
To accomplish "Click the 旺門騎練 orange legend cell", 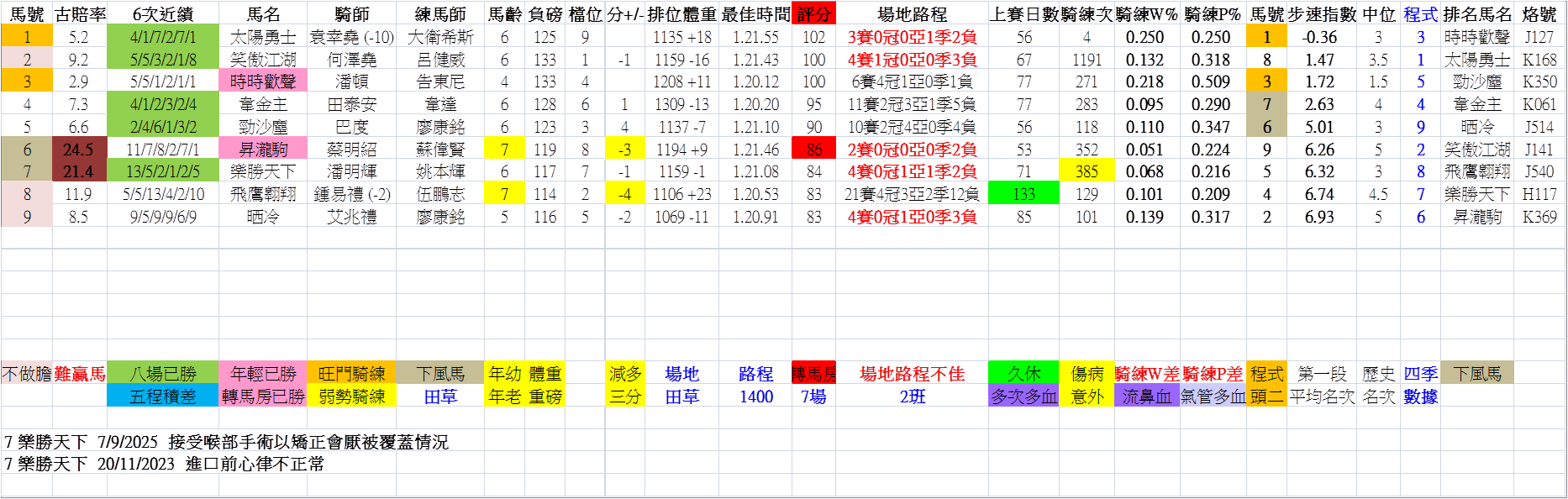I will (x=351, y=374).
